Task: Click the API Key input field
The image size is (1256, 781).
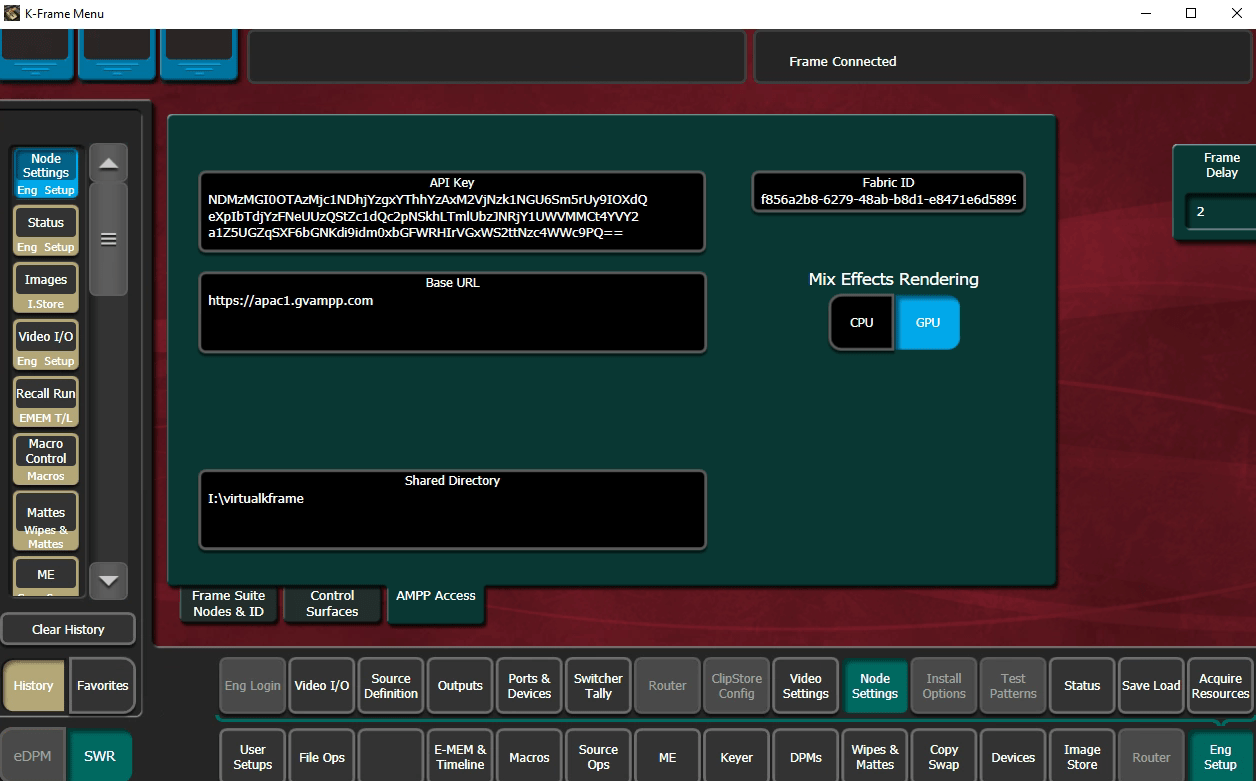Action: click(x=452, y=211)
